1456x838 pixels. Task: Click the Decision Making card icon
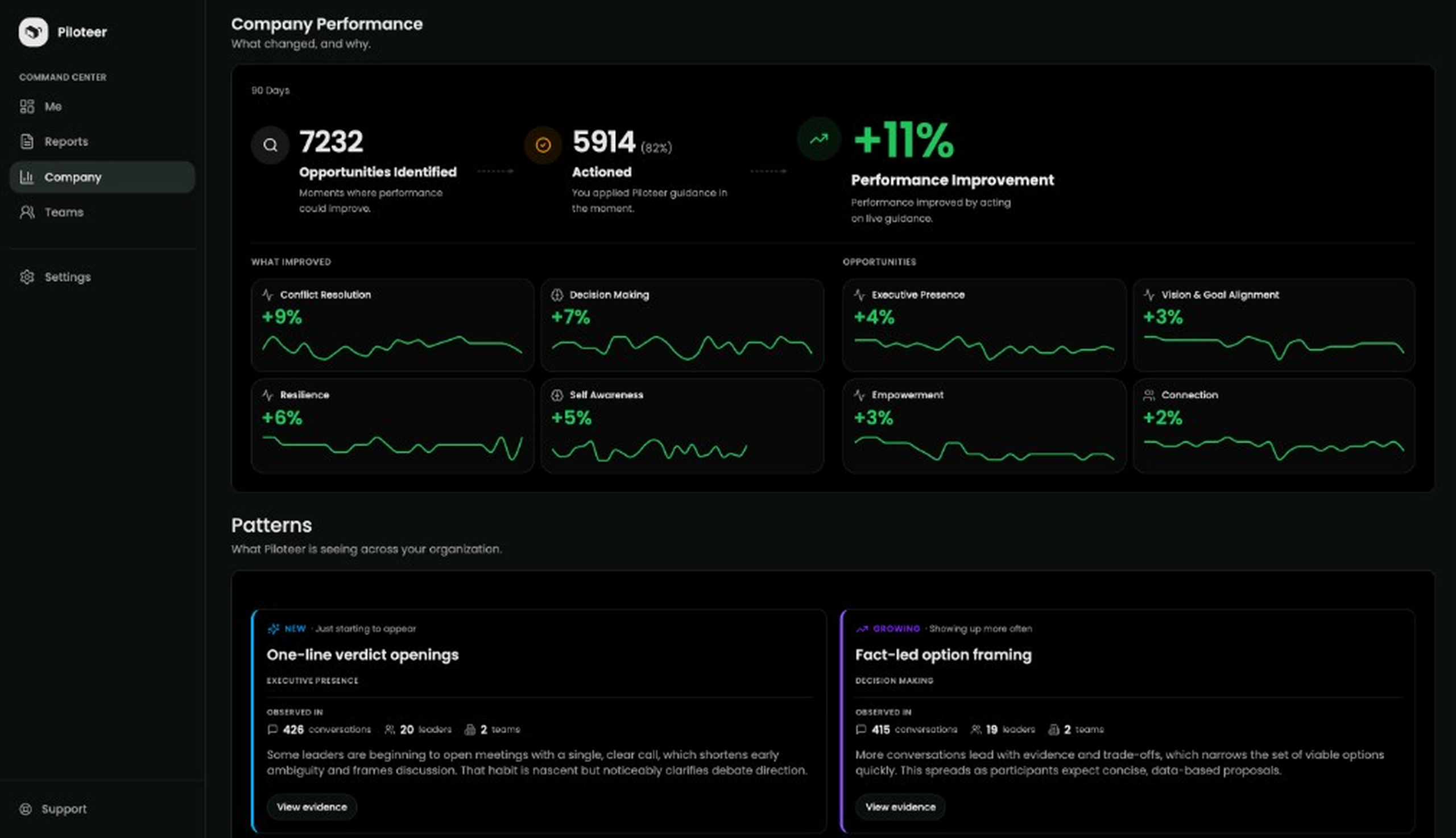click(x=557, y=295)
